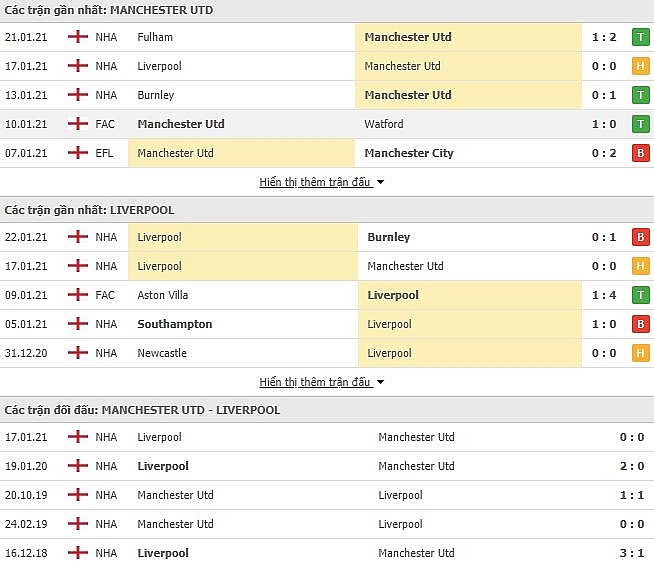Click England flag on Newcastle row

[x=78, y=353]
